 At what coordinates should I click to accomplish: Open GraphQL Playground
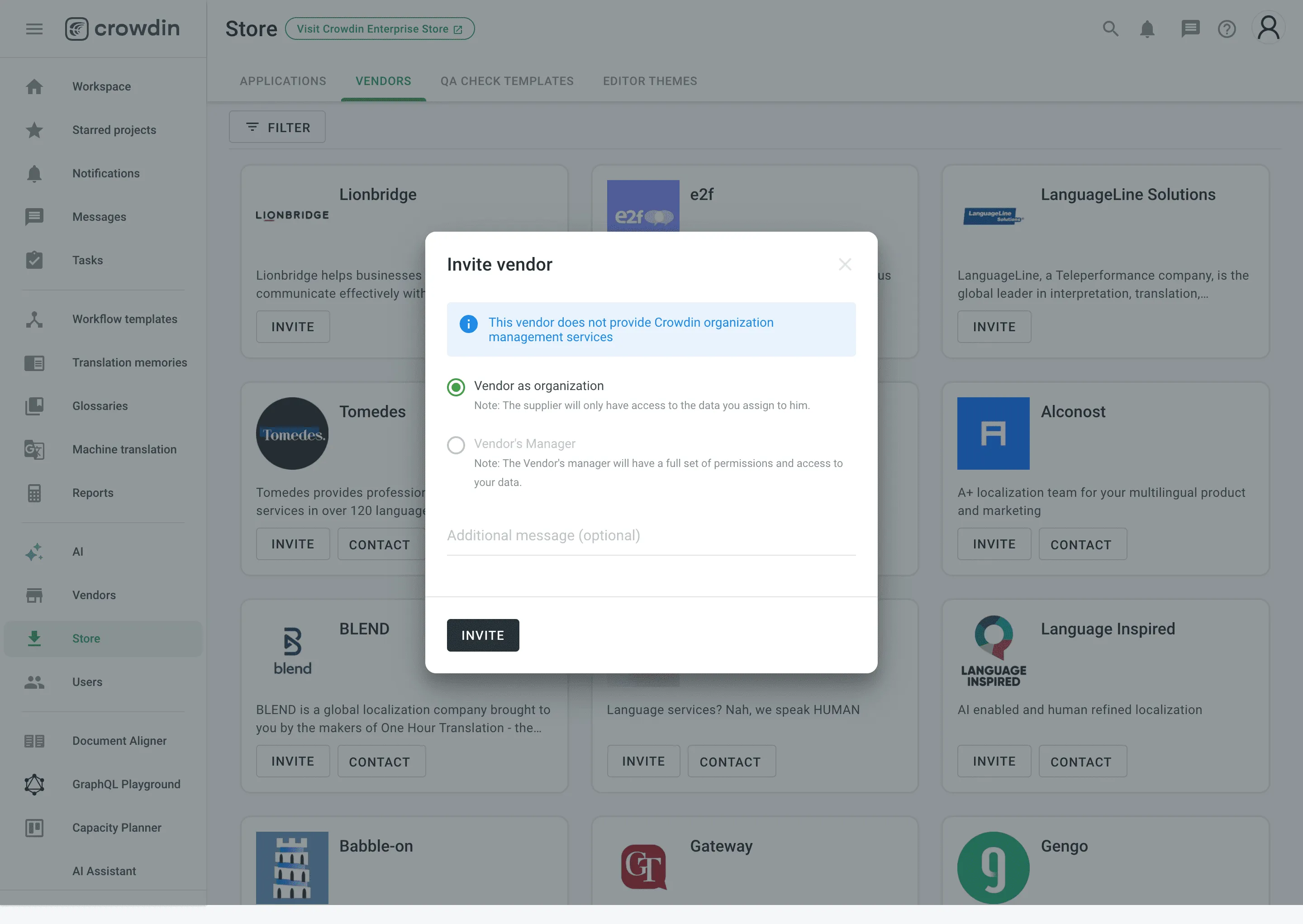click(125, 784)
